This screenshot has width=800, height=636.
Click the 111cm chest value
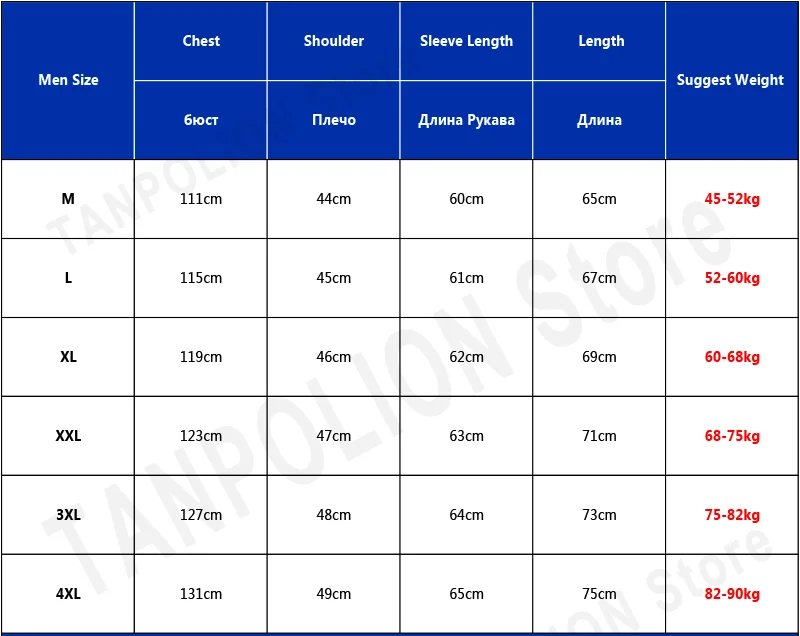(x=201, y=199)
